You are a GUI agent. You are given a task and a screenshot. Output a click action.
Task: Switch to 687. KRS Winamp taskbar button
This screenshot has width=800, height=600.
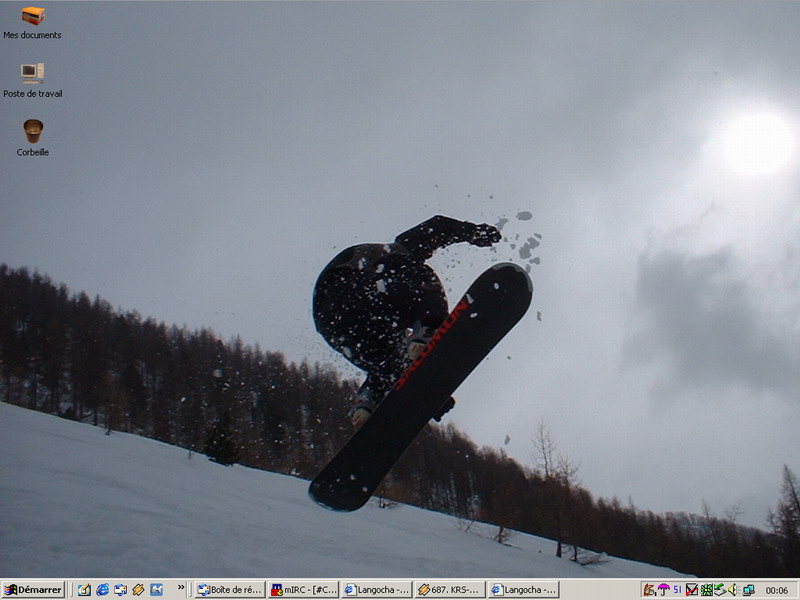click(x=450, y=590)
